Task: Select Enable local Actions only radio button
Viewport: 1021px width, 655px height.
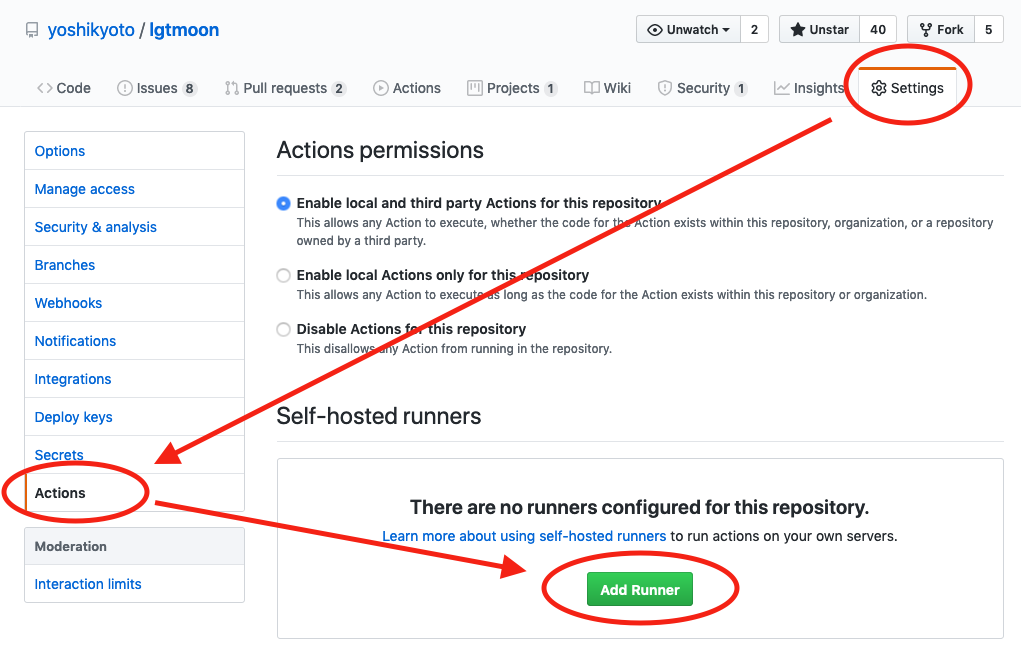Action: 283,275
